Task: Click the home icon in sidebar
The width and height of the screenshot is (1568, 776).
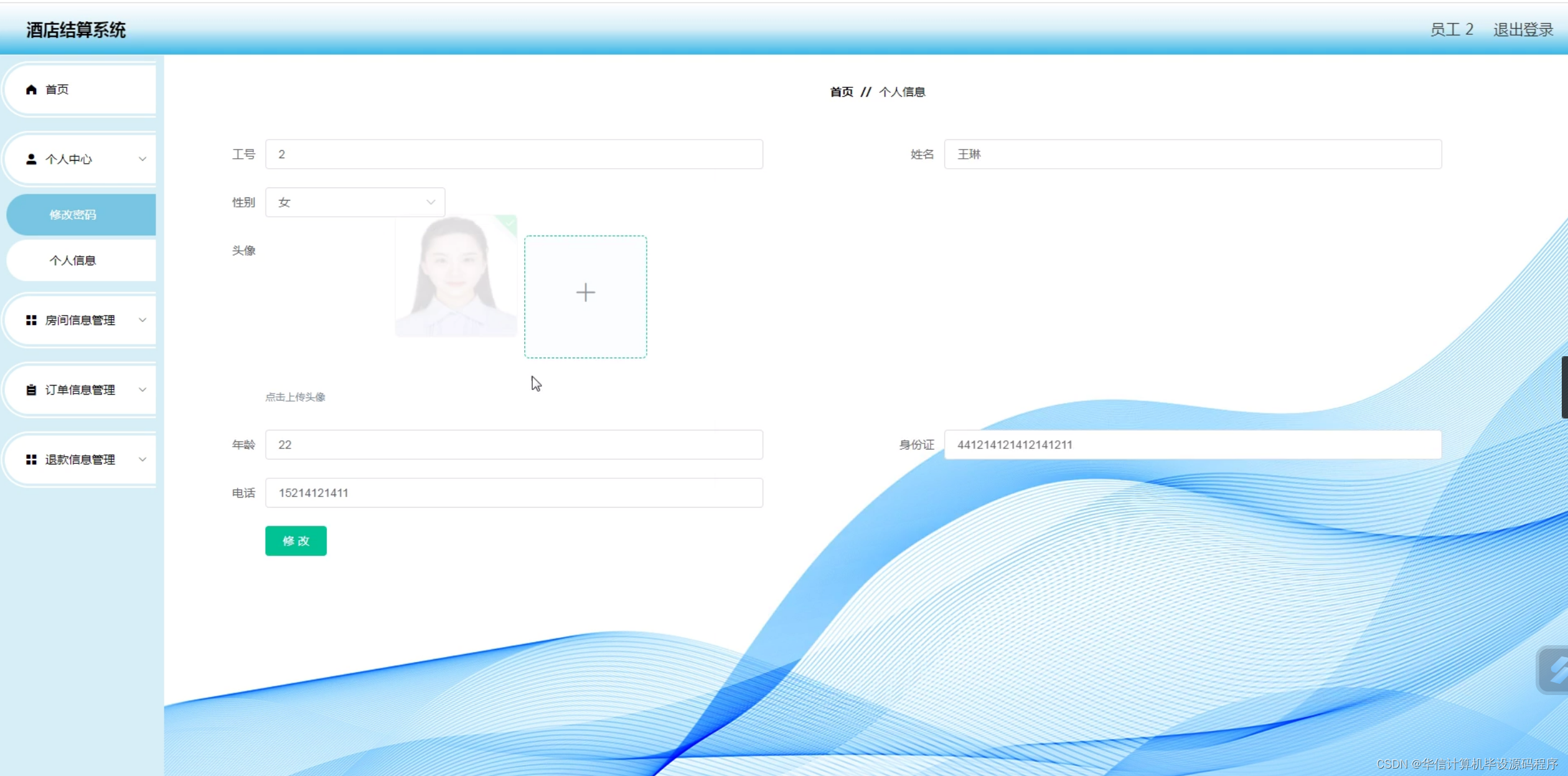Action: point(31,90)
